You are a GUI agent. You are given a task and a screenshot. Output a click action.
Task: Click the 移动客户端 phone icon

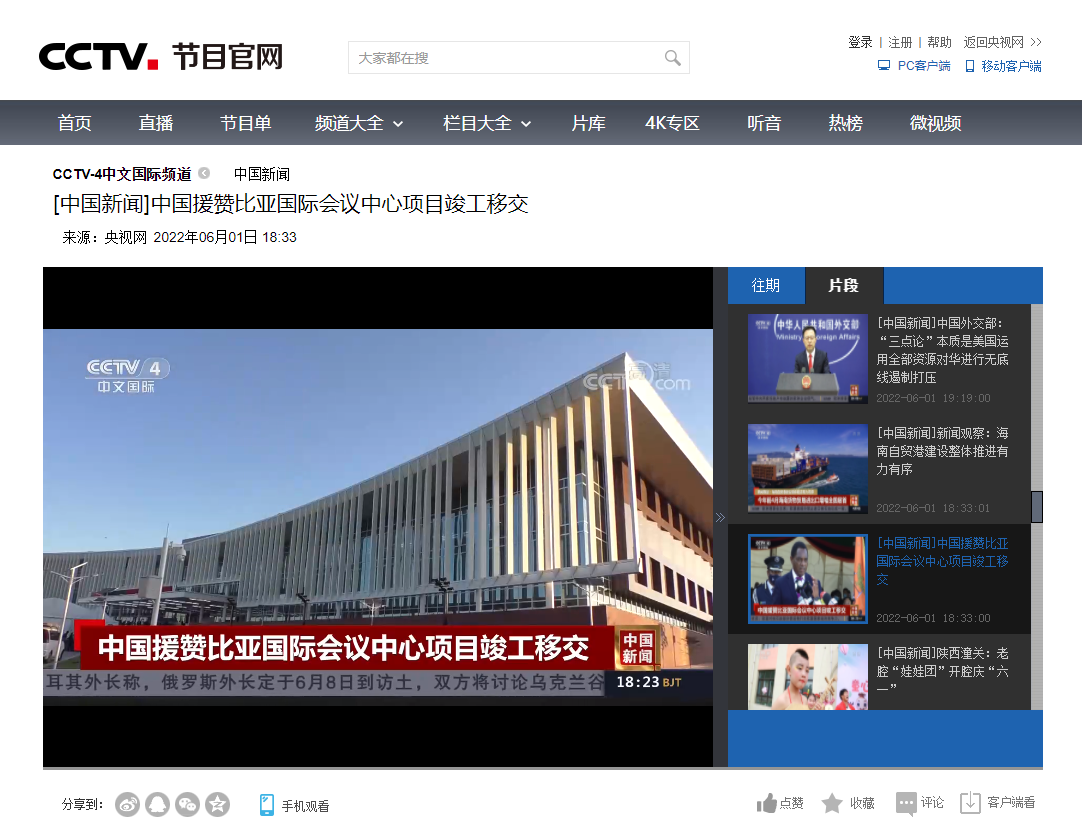(x=970, y=66)
